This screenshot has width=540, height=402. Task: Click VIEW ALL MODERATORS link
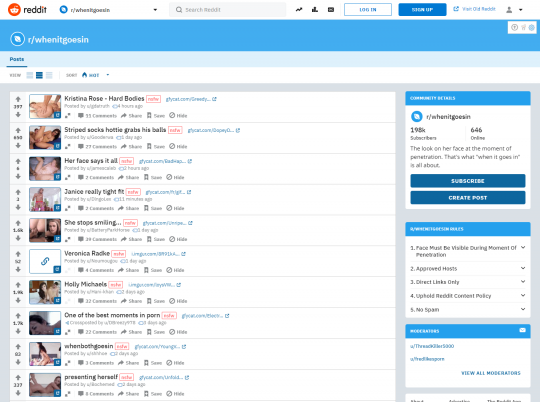coord(491,373)
